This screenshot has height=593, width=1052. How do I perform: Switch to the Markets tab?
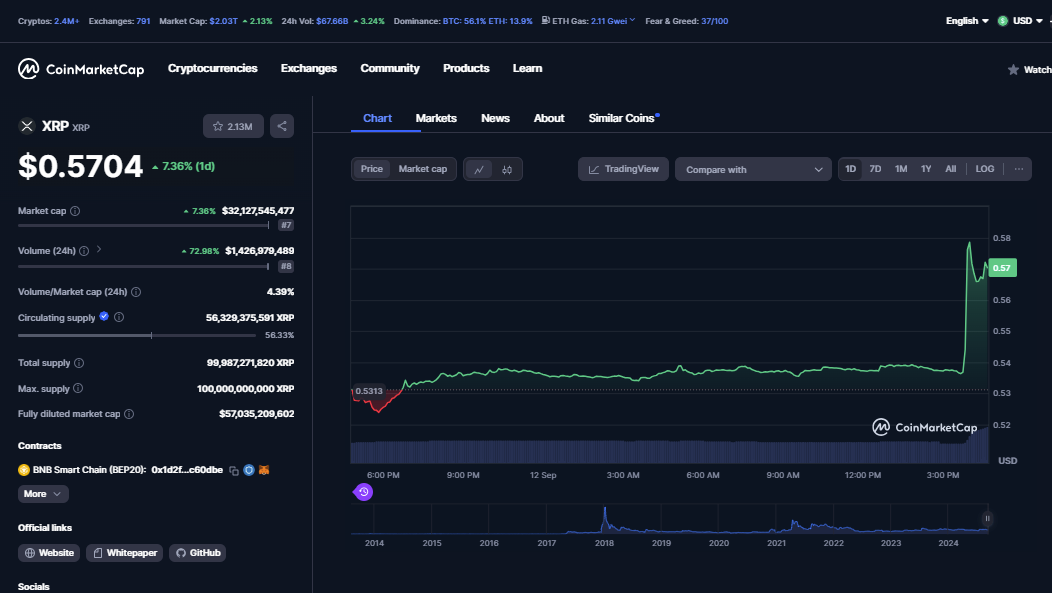(x=436, y=118)
